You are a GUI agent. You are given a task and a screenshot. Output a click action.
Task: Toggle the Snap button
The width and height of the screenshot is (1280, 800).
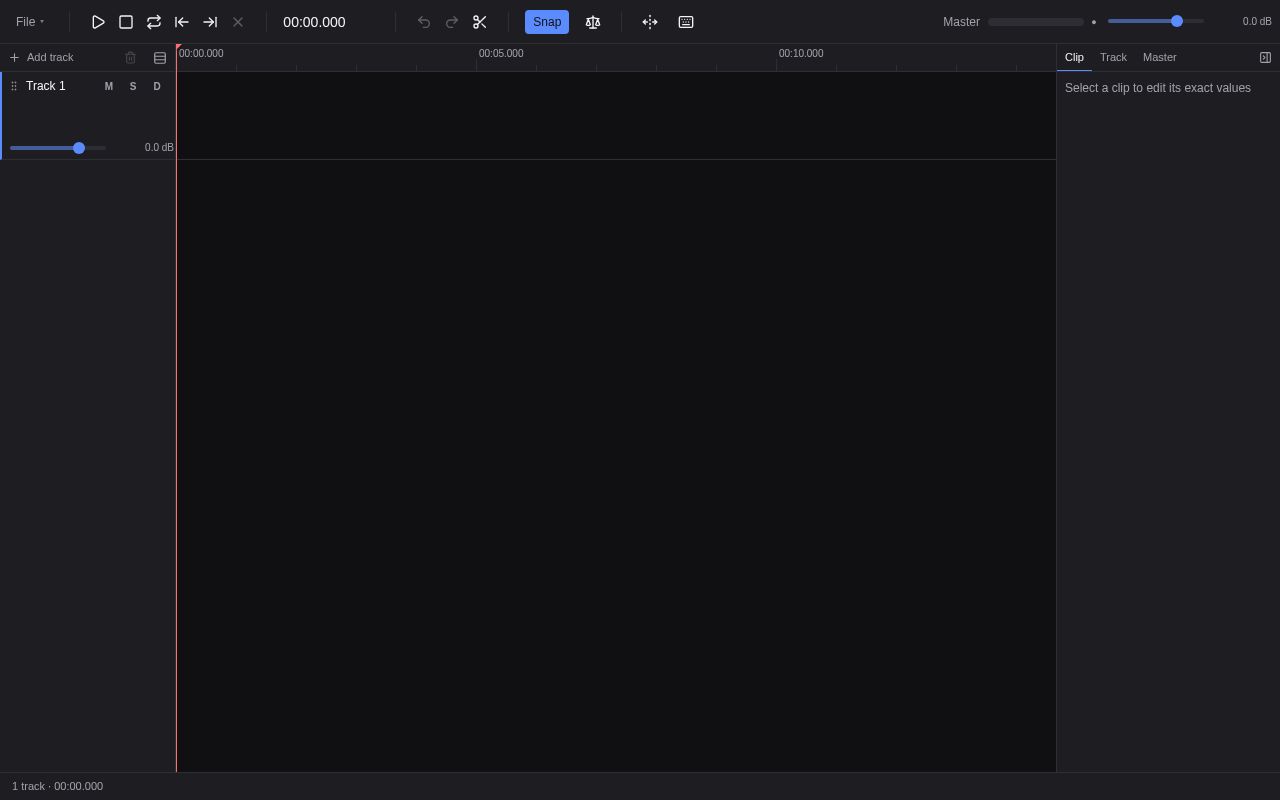[x=547, y=22]
